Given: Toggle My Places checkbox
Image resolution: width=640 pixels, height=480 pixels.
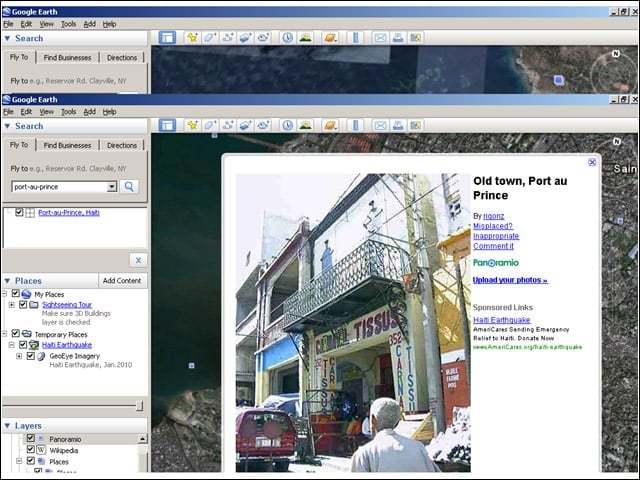Looking at the screenshot, I should click(x=16, y=293).
